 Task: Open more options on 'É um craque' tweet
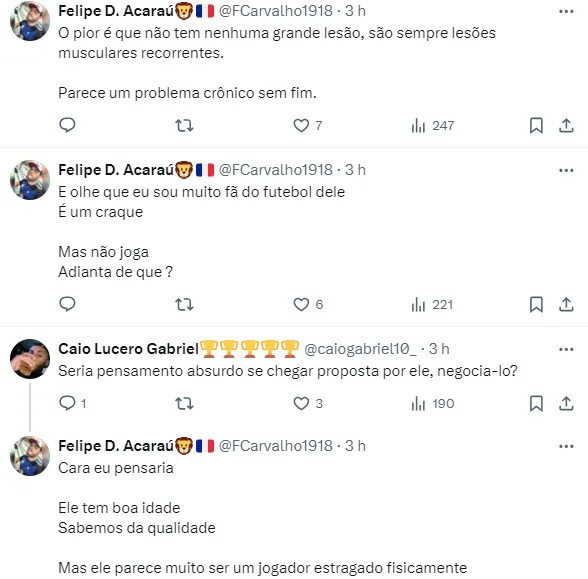566,171
